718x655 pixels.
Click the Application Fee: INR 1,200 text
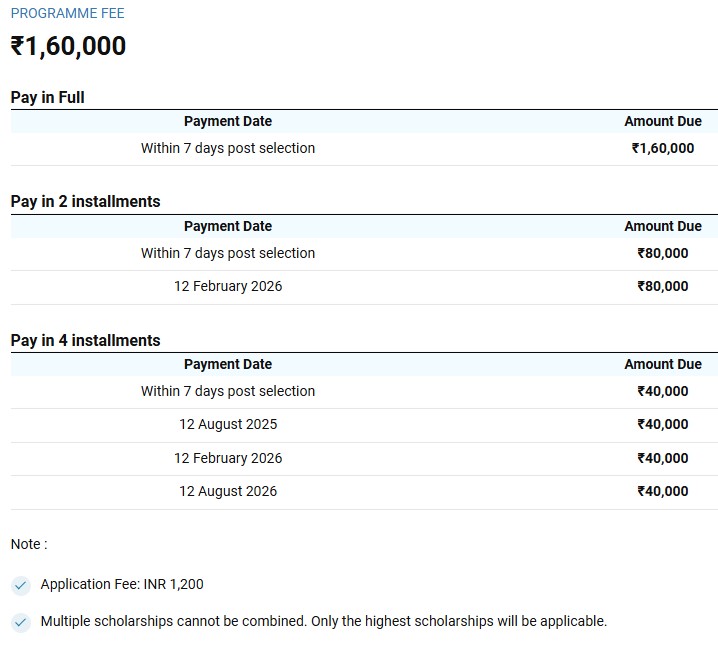point(122,584)
